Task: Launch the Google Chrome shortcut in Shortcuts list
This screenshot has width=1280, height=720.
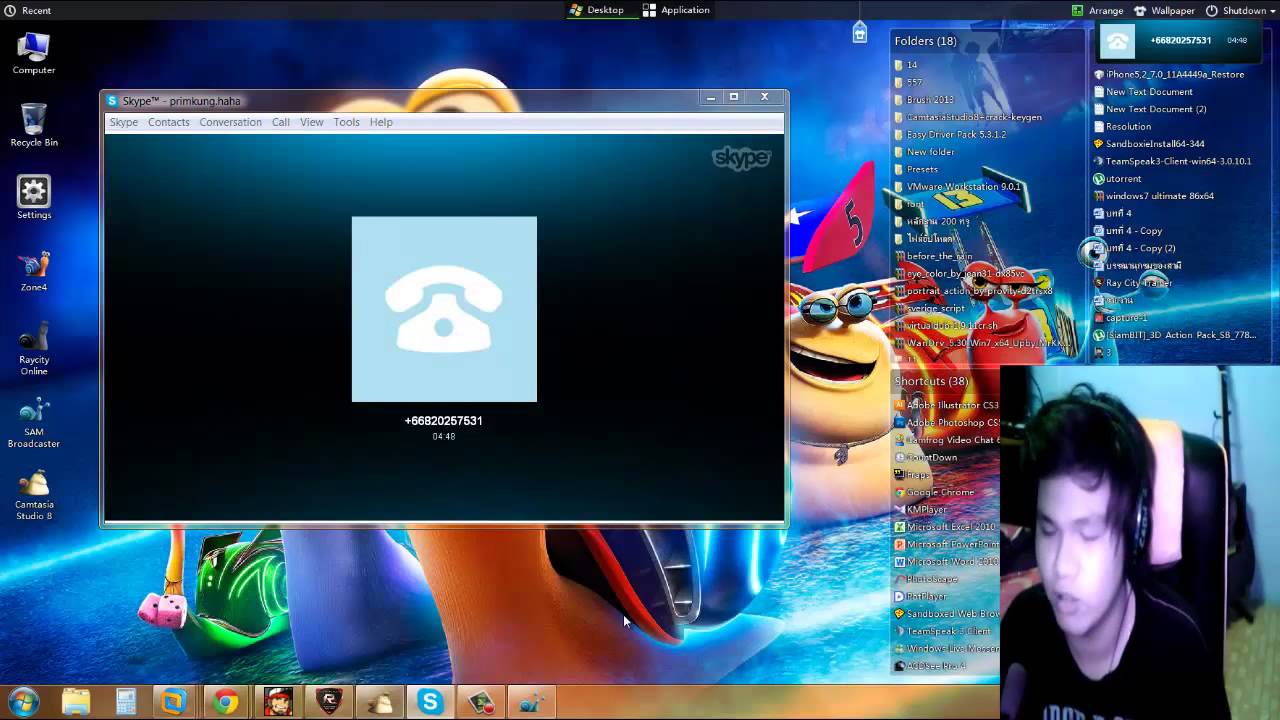Action: coord(934,492)
